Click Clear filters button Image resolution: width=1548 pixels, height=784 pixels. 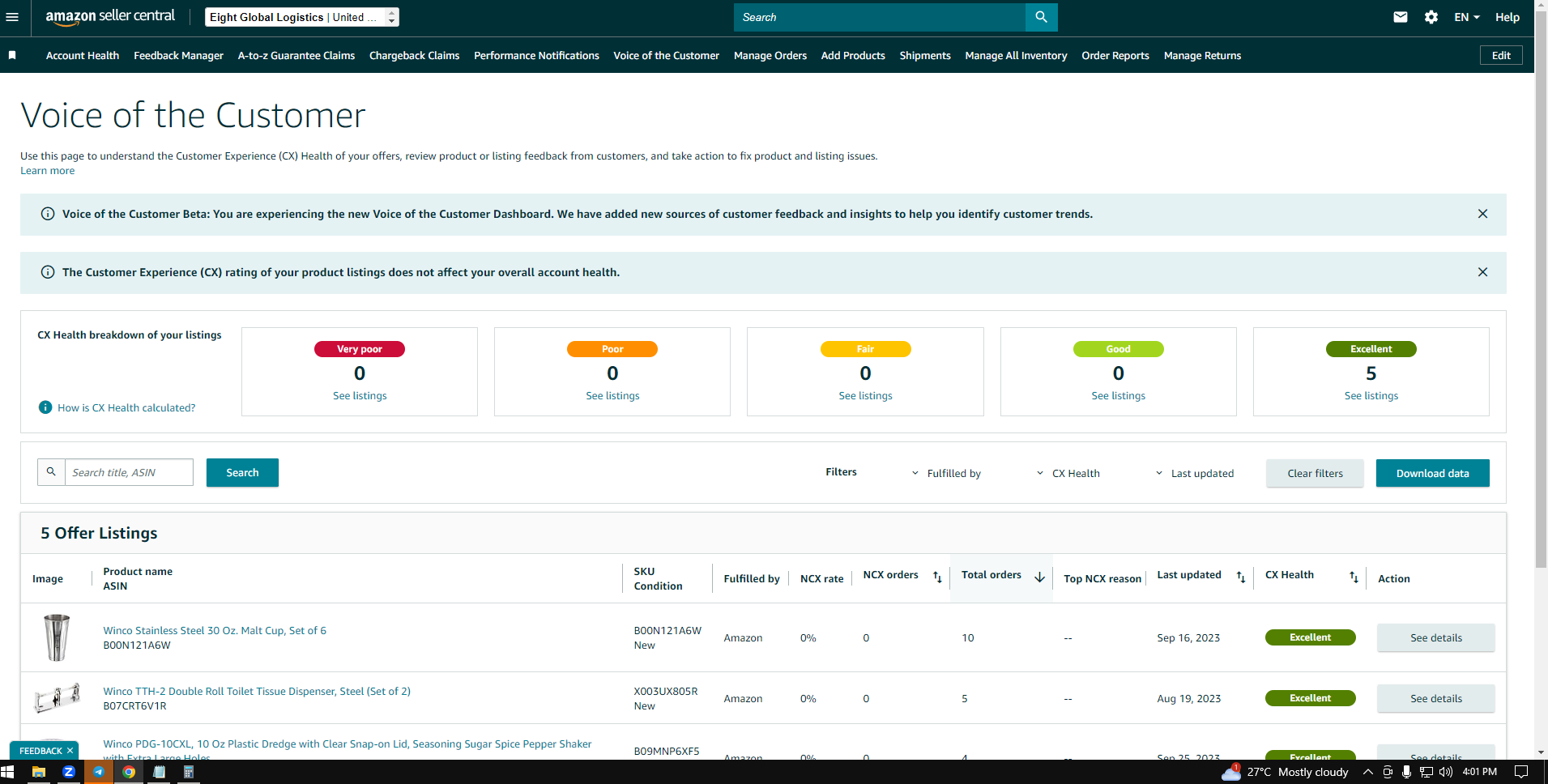[1315, 473]
